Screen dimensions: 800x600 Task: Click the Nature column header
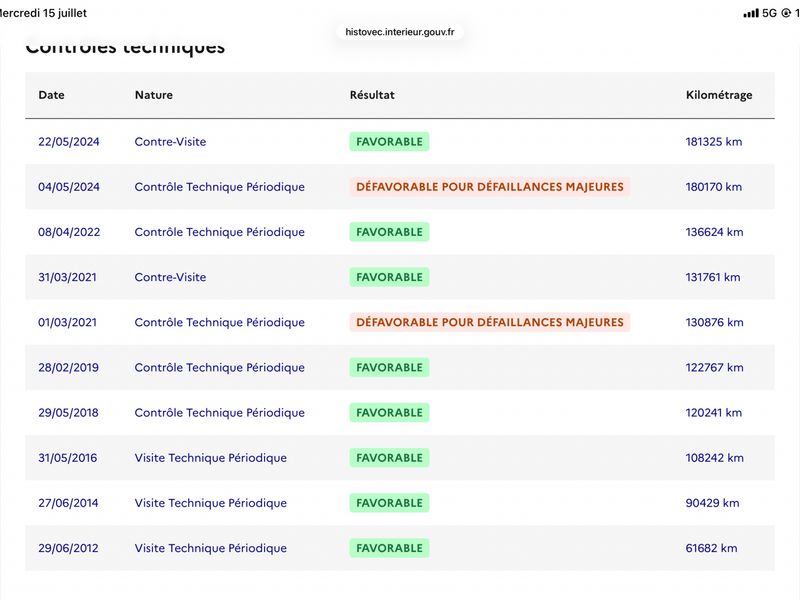pyautogui.click(x=154, y=95)
